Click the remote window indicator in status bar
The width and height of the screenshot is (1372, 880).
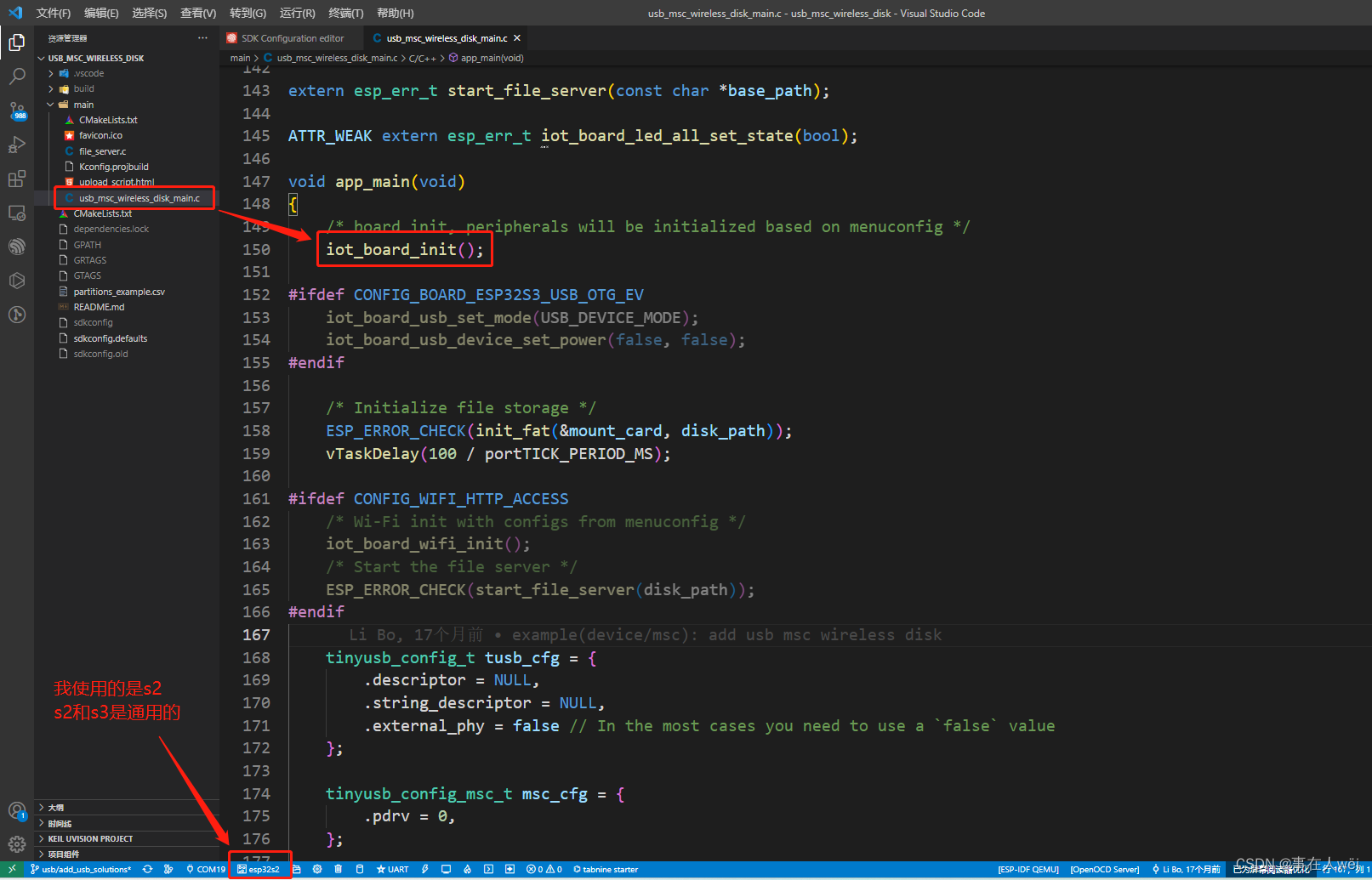(x=12, y=869)
